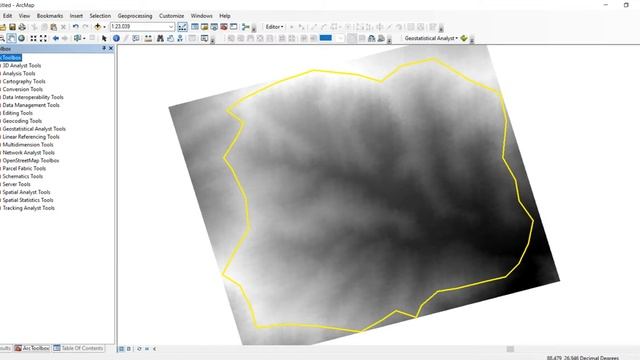Switch to the ArcToolbox tab
This screenshot has width=640, height=360.
pyautogui.click(x=32, y=348)
